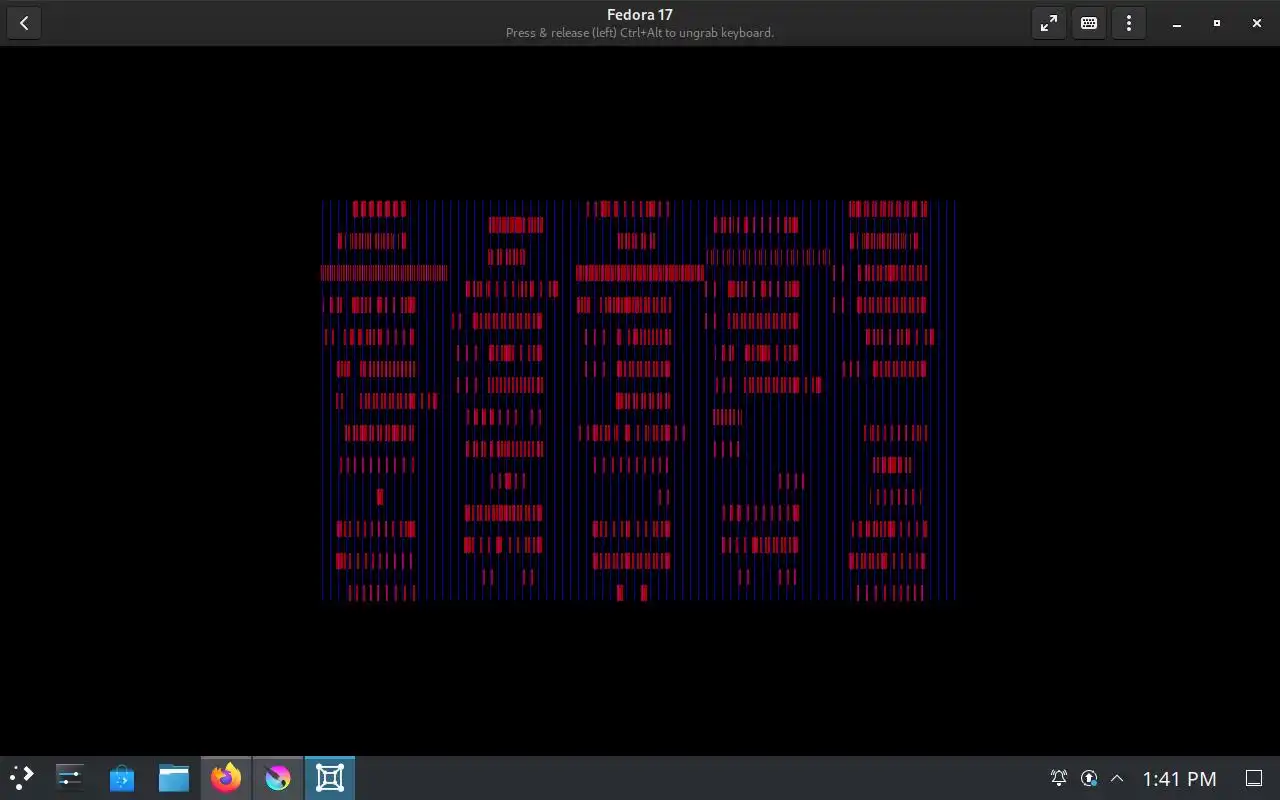Switch to the Firefox window in the taskbar
Screen dimensions: 1280x800
226,778
